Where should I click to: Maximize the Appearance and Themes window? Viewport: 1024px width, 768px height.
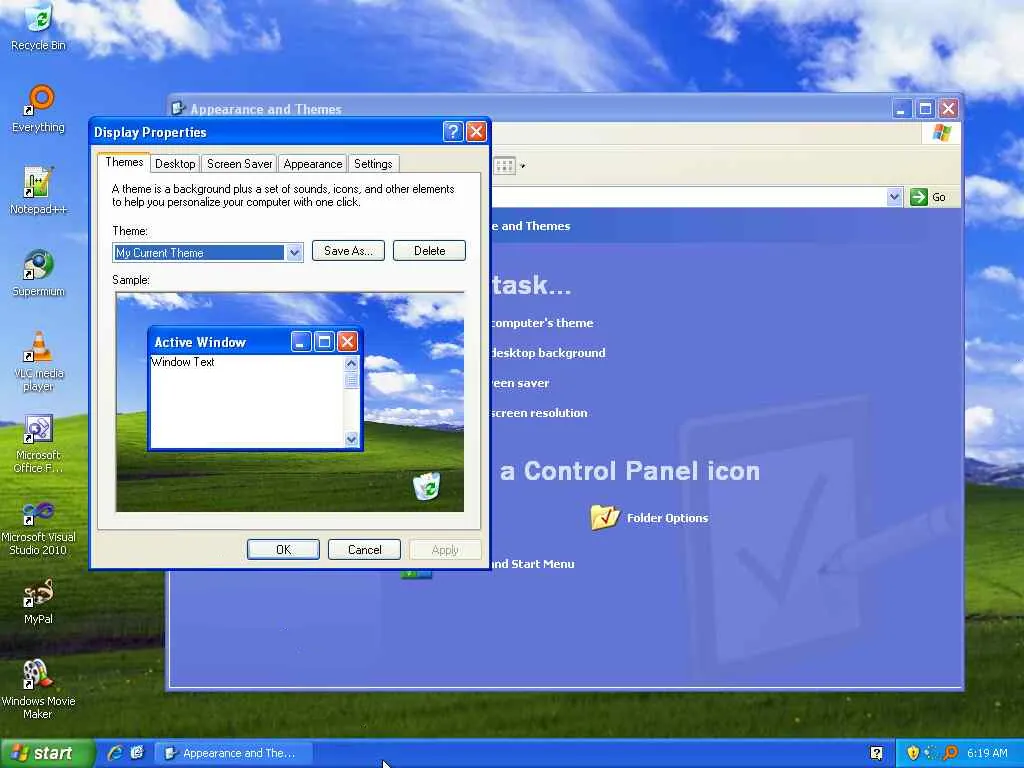(925, 108)
